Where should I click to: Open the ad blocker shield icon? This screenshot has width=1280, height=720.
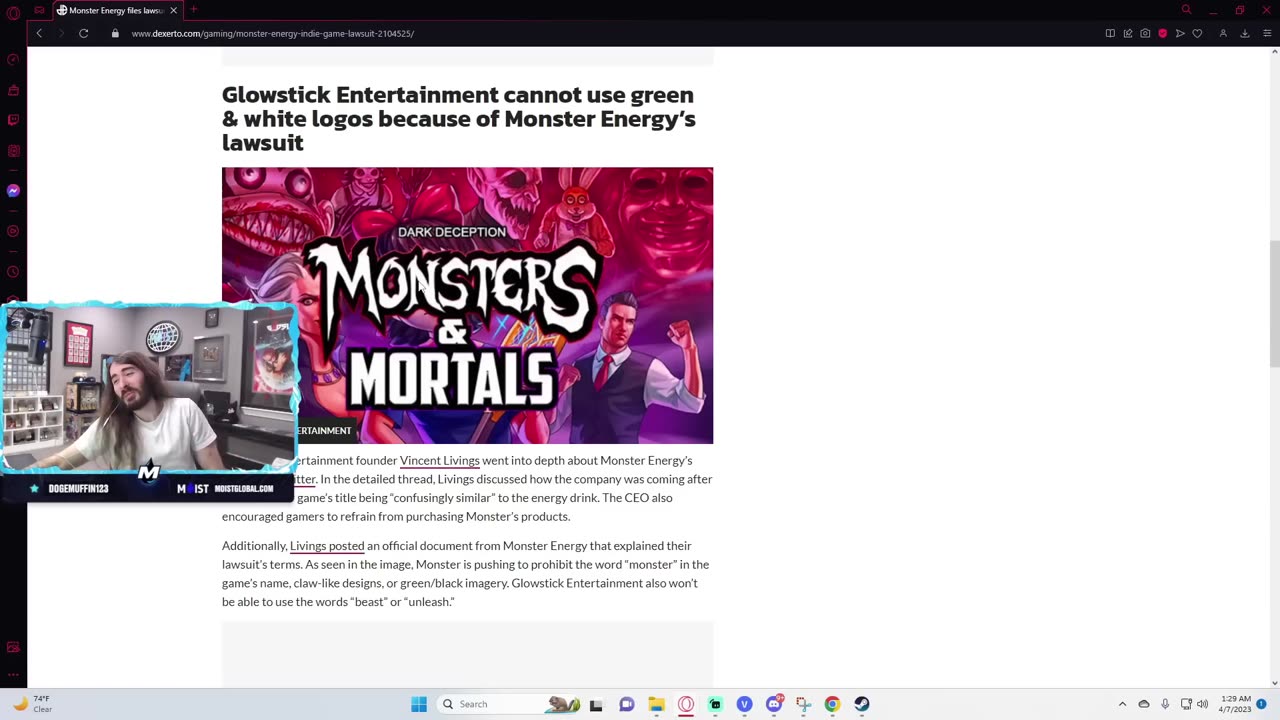[x=1162, y=33]
